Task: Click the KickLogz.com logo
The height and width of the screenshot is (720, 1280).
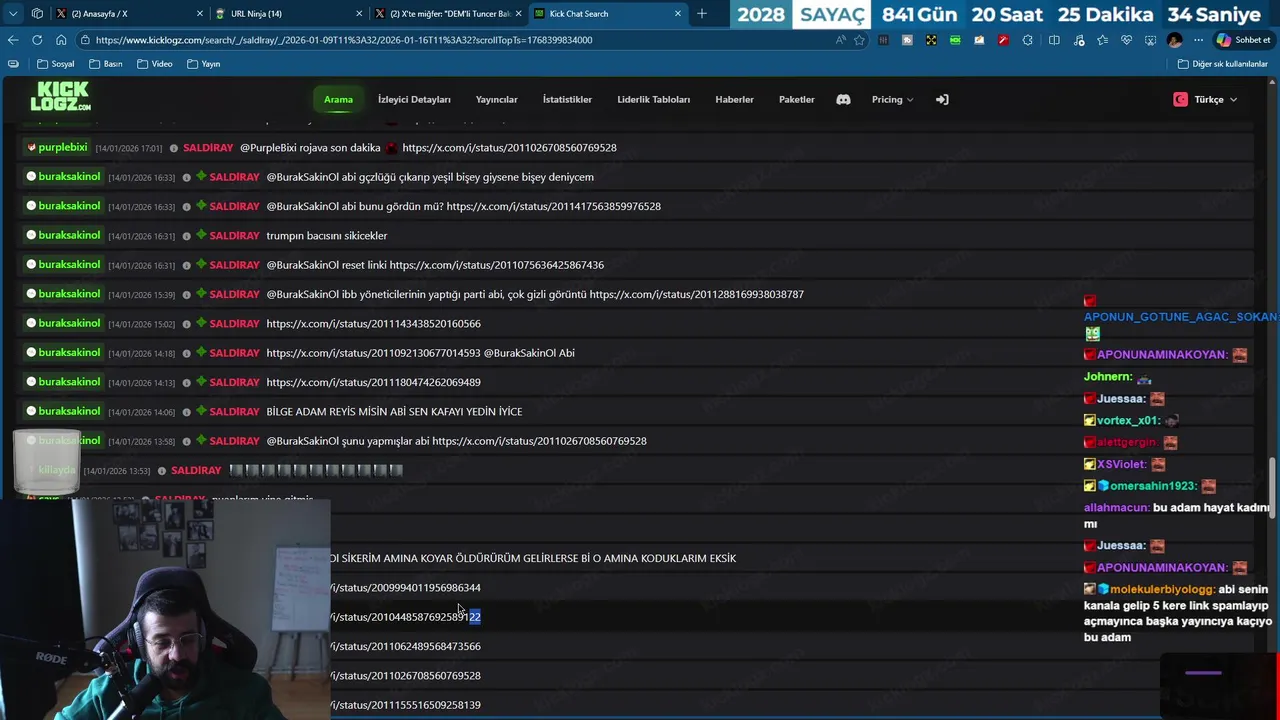Action: [60, 96]
